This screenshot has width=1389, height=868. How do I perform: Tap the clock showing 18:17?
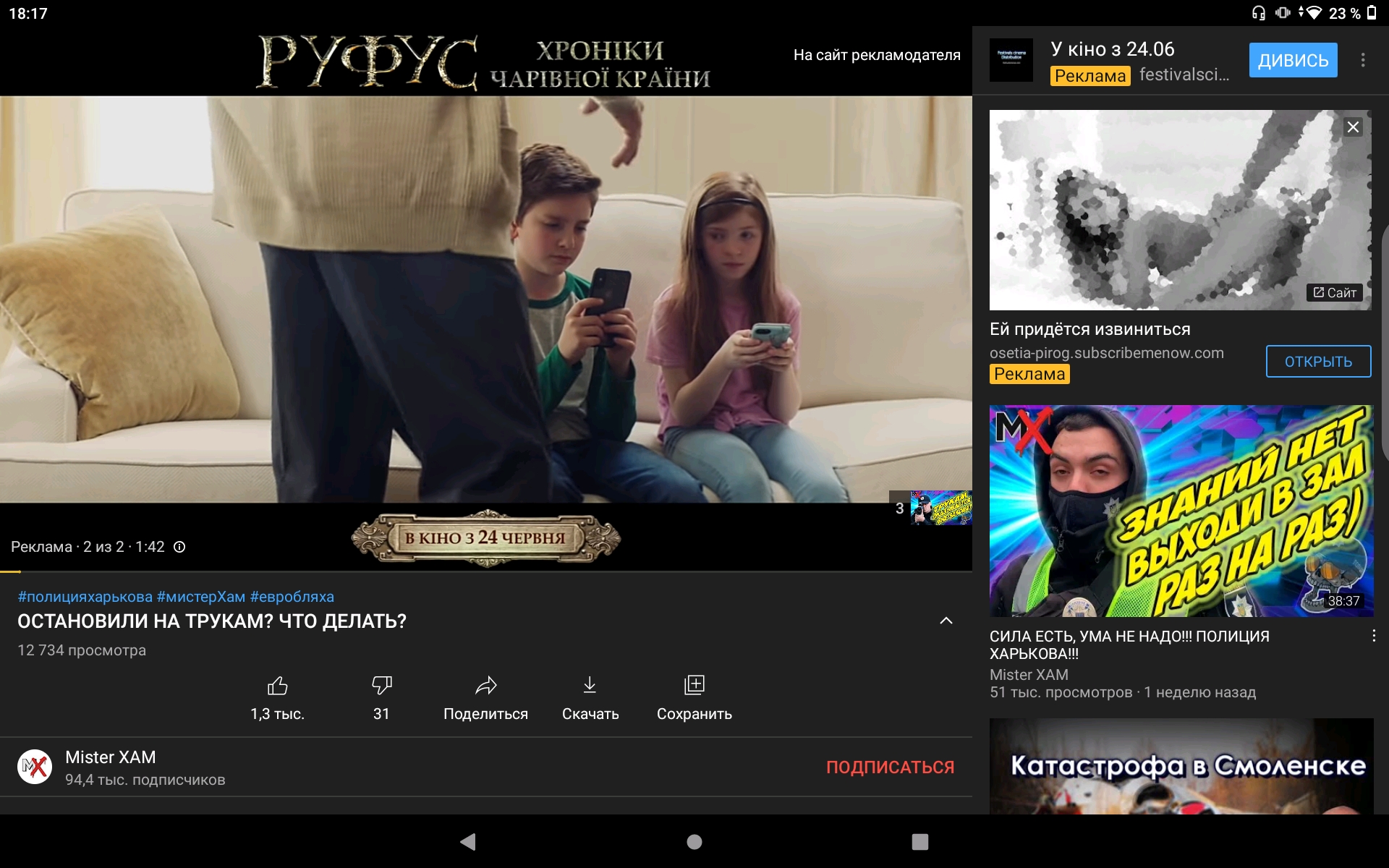28,13
